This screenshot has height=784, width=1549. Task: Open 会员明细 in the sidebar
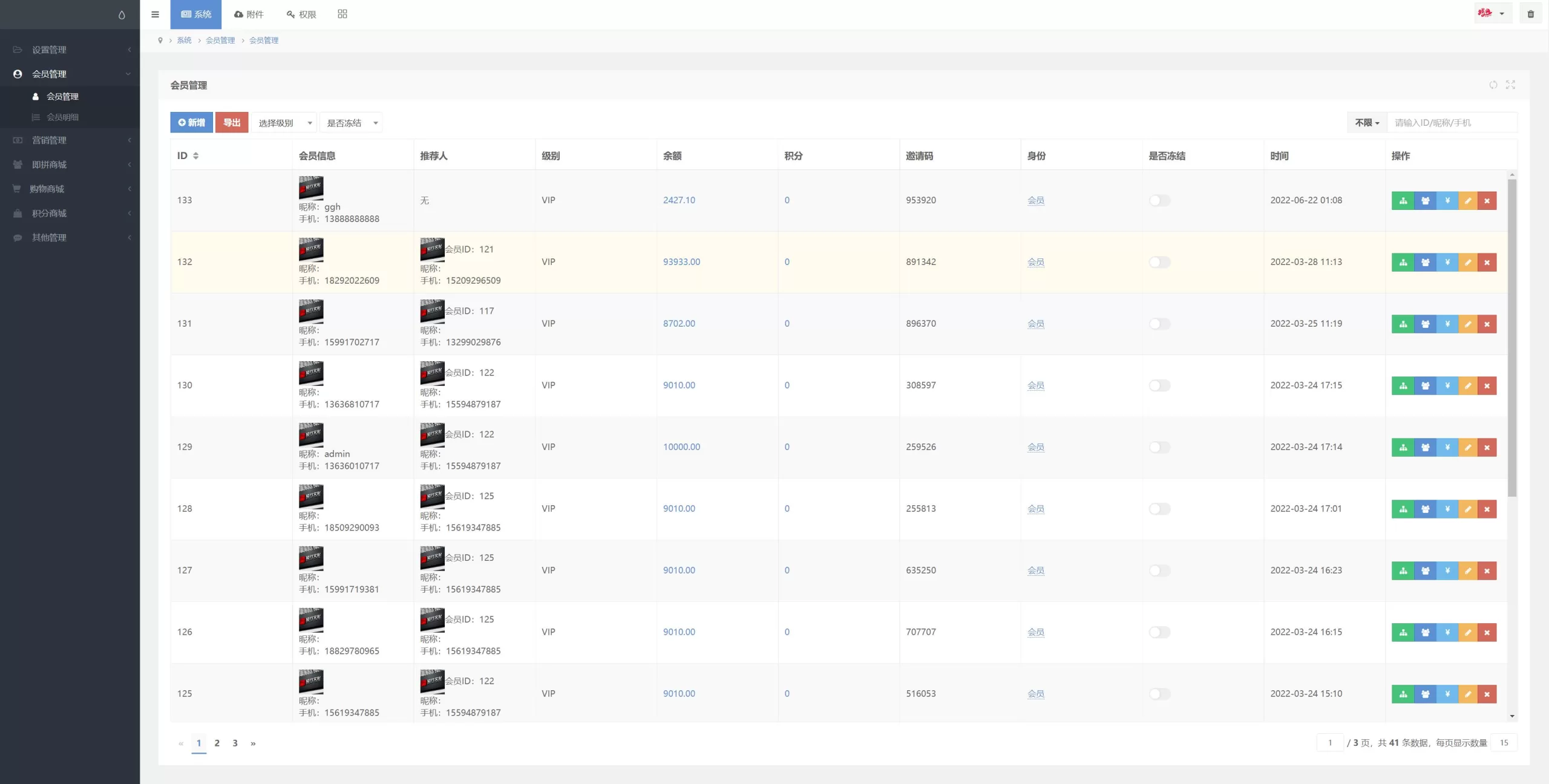click(62, 117)
